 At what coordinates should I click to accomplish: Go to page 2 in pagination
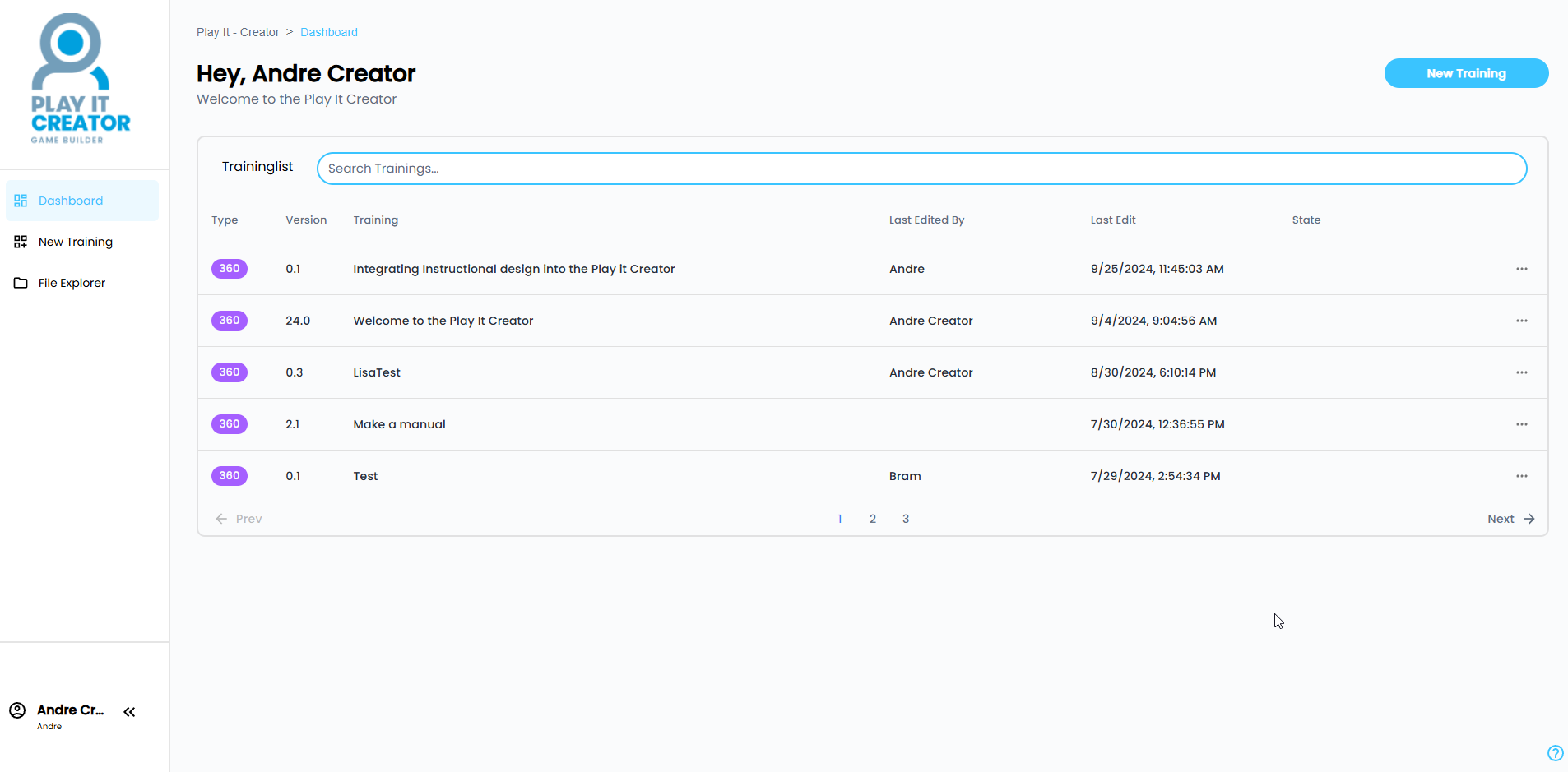click(873, 519)
